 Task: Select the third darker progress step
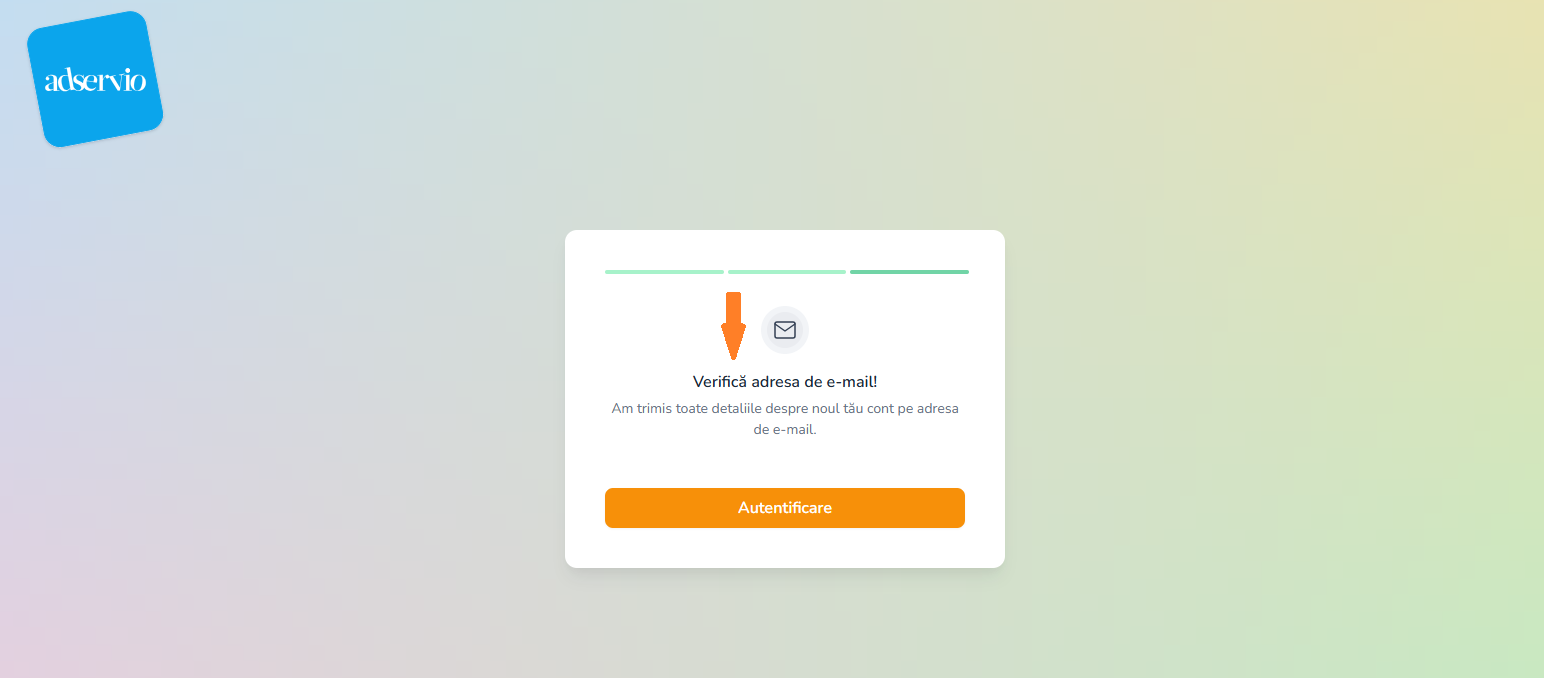tap(909, 272)
